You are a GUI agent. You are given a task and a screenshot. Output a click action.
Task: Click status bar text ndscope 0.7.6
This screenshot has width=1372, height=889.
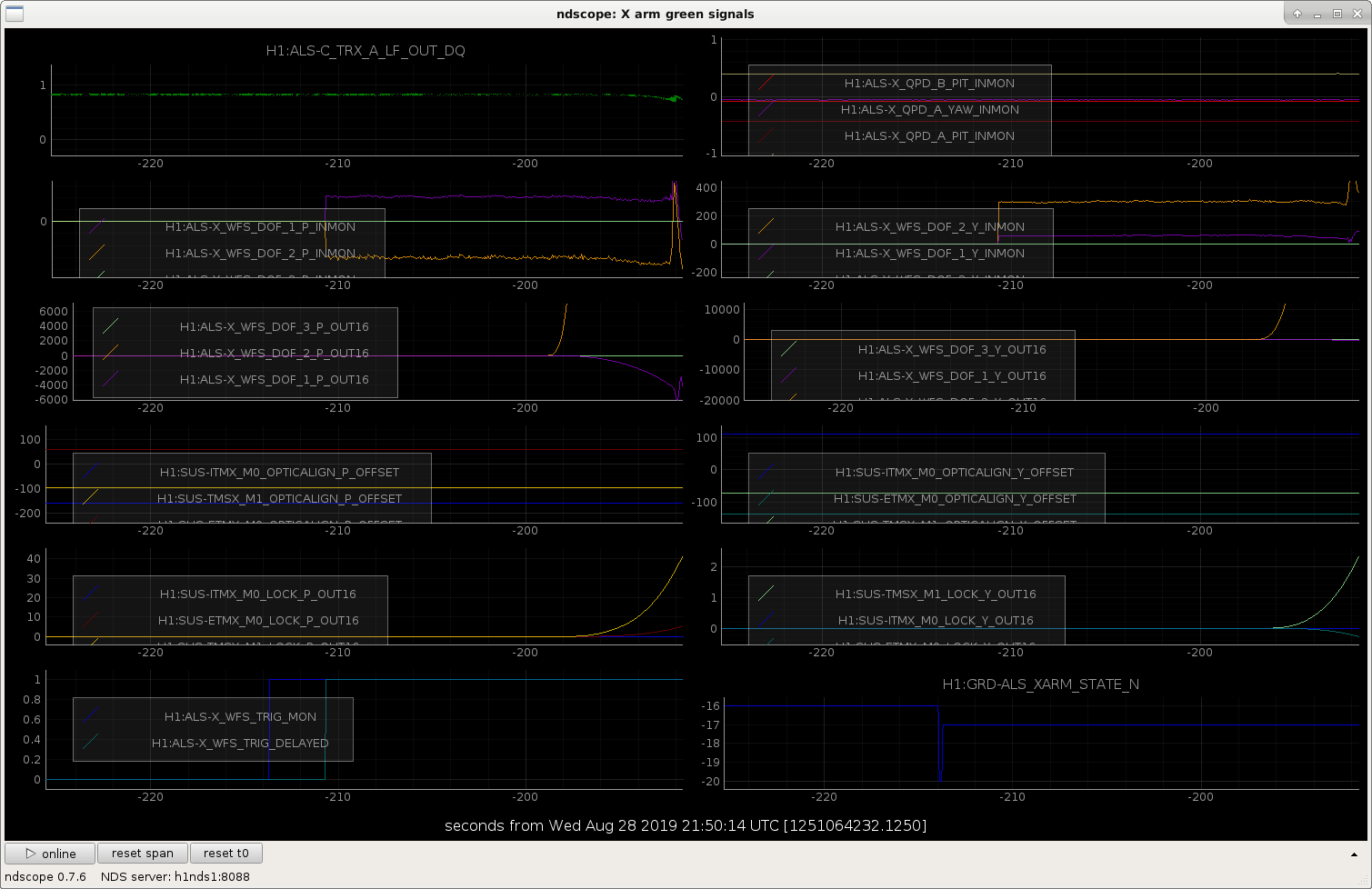45,877
